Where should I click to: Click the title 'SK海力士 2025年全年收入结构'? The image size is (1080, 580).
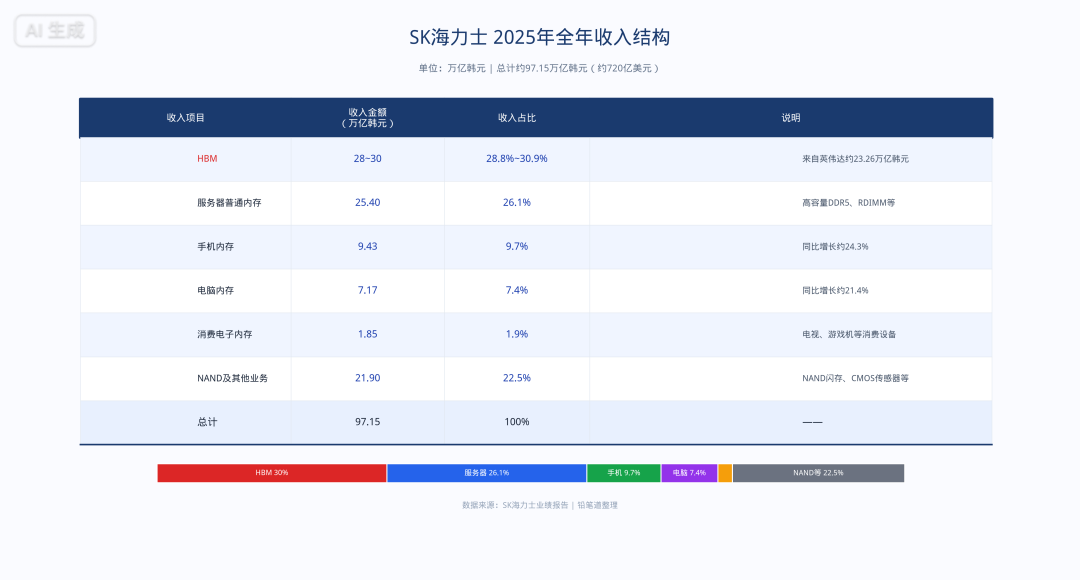pos(539,37)
